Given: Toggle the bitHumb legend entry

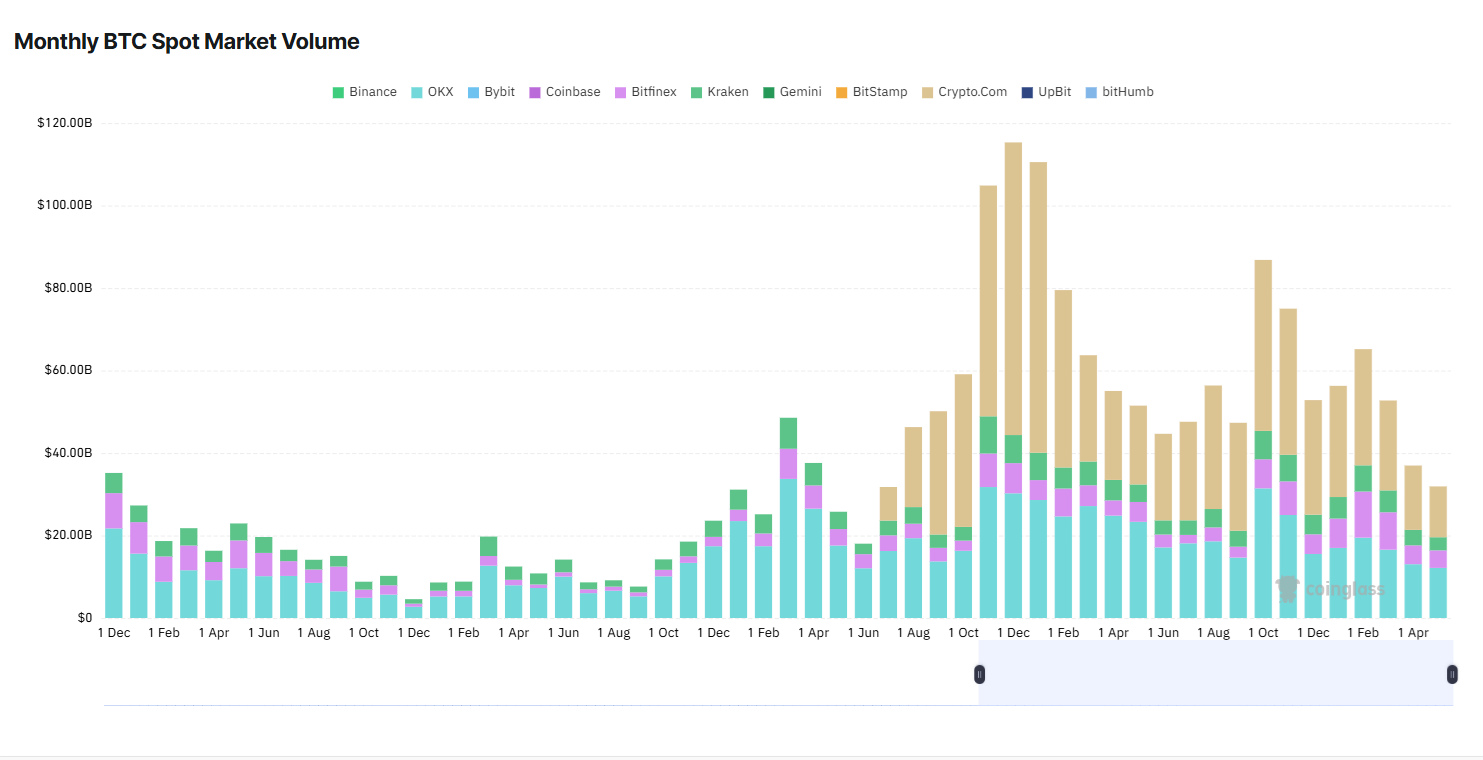Looking at the screenshot, I should [1119, 92].
